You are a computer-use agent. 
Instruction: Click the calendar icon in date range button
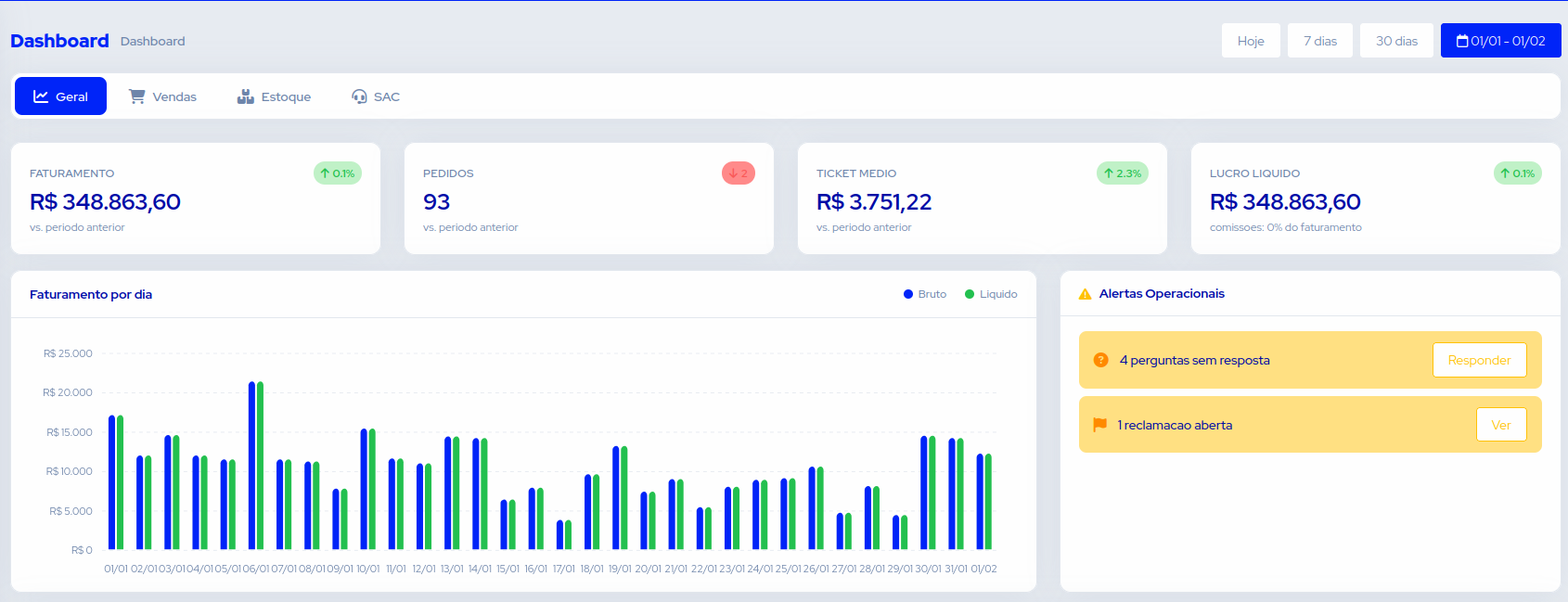pyautogui.click(x=1462, y=41)
